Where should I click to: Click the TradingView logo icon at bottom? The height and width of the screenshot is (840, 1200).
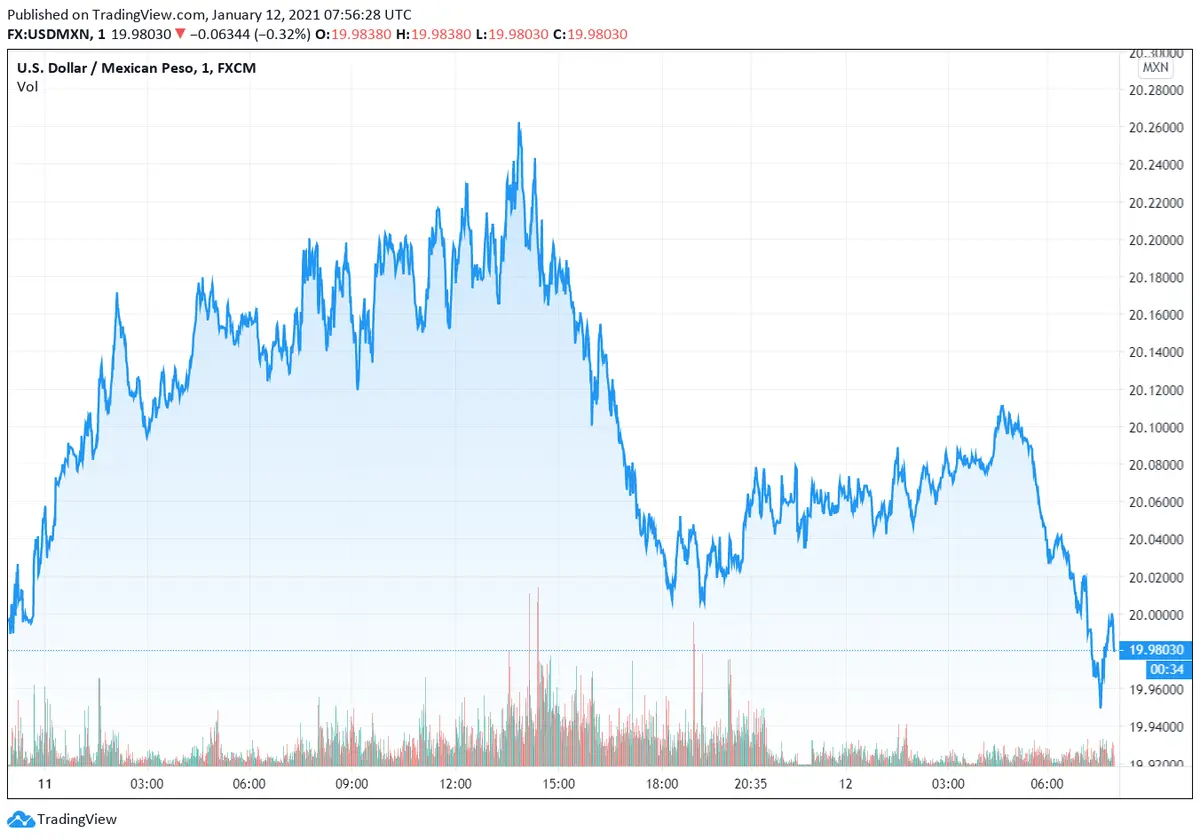pyautogui.click(x=20, y=819)
